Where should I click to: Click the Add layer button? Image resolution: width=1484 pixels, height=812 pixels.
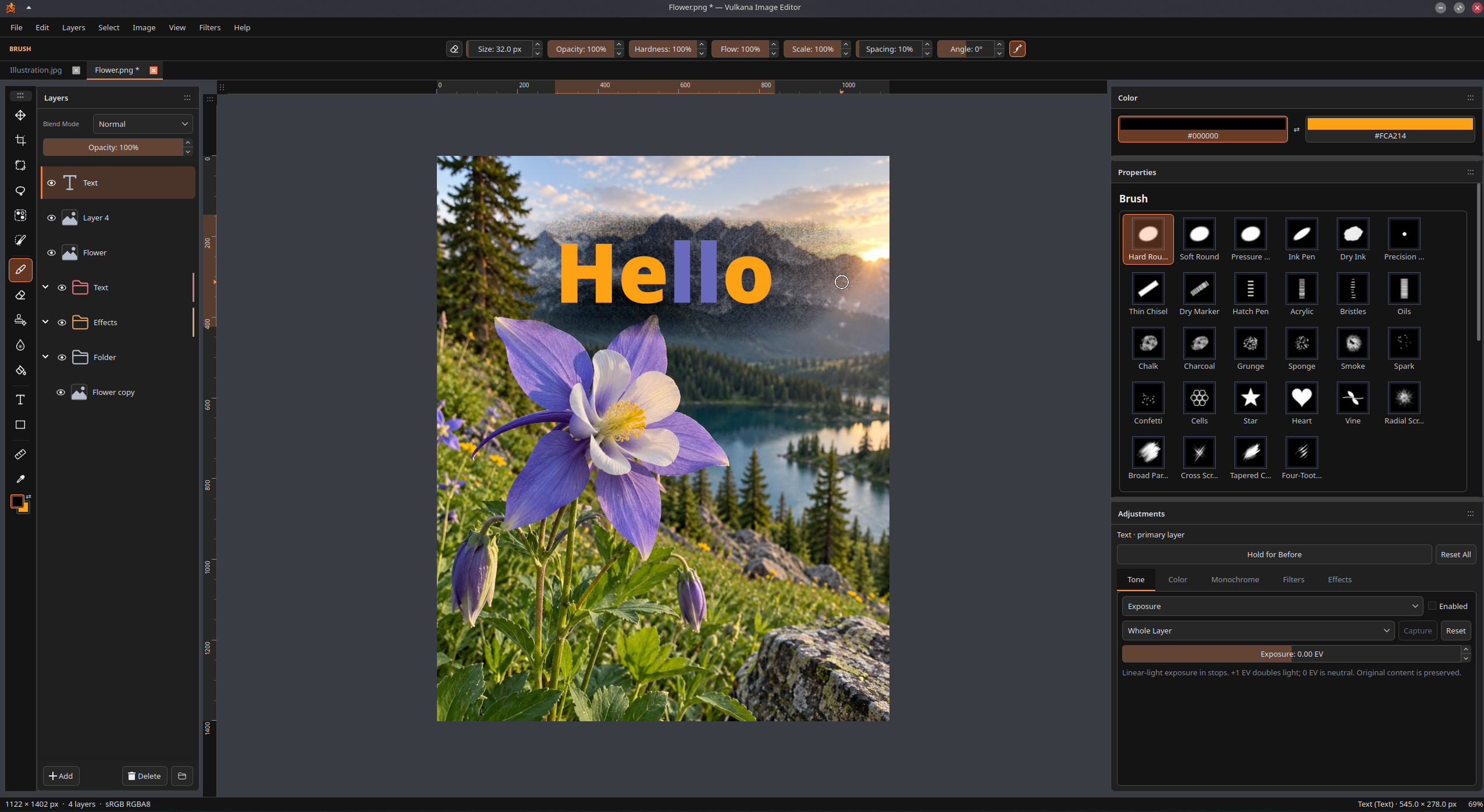pyautogui.click(x=61, y=776)
